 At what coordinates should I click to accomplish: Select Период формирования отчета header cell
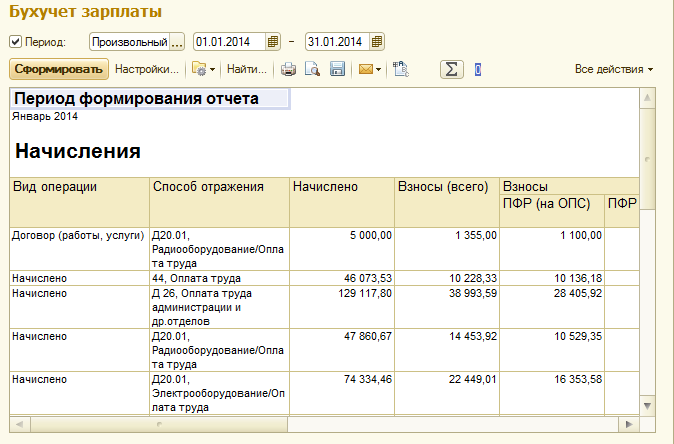(x=150, y=98)
